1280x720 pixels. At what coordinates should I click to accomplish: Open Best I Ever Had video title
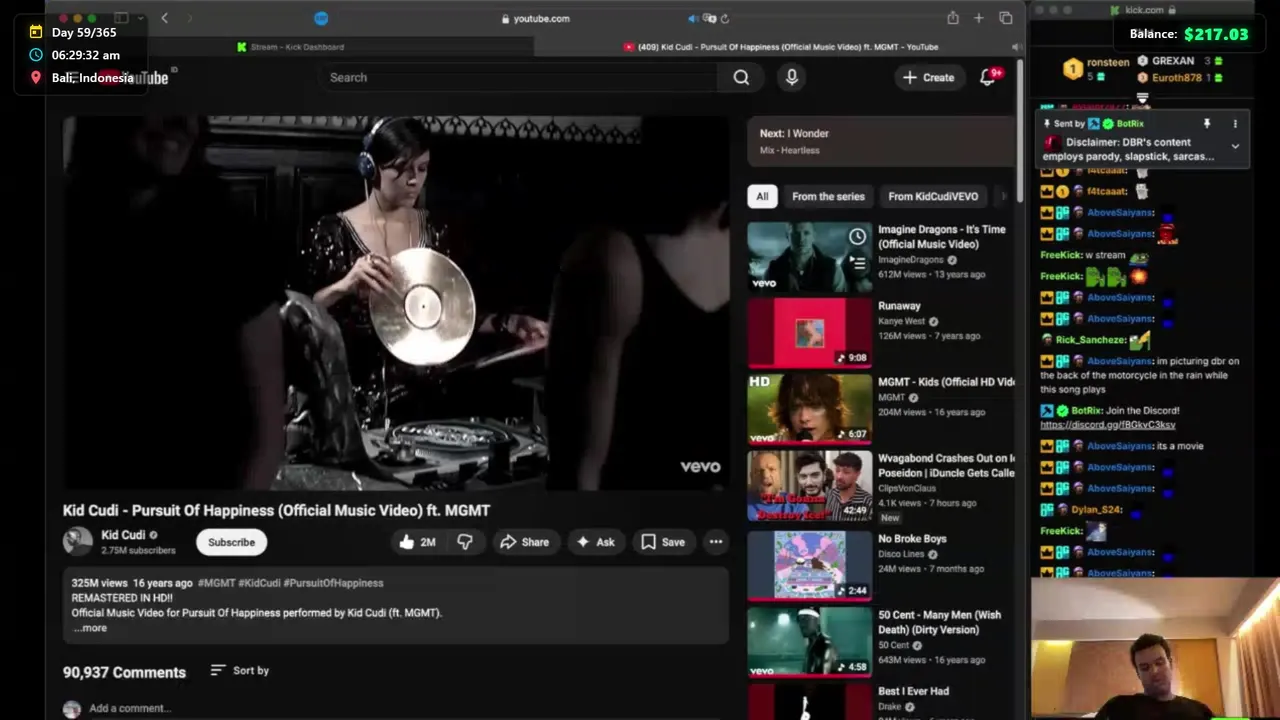point(913,691)
